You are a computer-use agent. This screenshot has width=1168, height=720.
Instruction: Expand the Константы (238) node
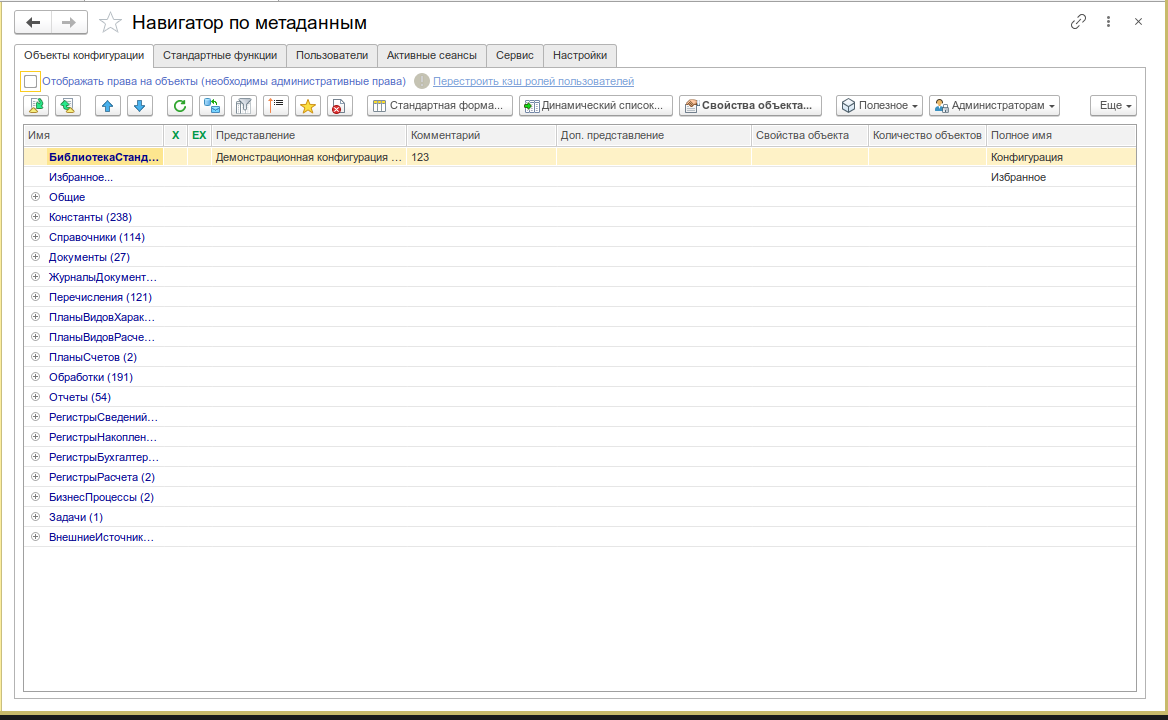[x=35, y=217]
